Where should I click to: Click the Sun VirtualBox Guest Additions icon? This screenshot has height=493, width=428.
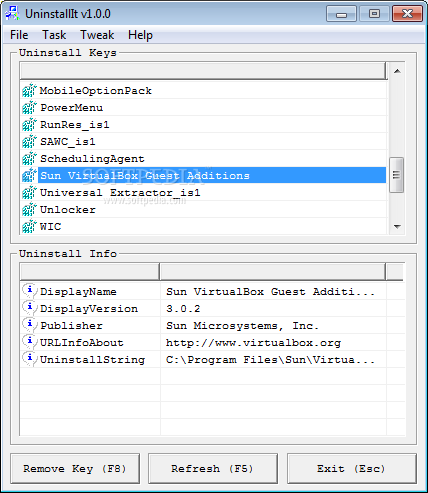(29, 175)
